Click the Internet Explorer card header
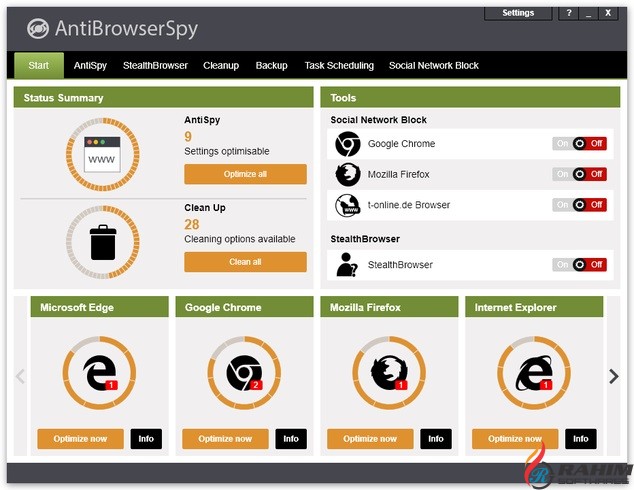 click(x=534, y=307)
